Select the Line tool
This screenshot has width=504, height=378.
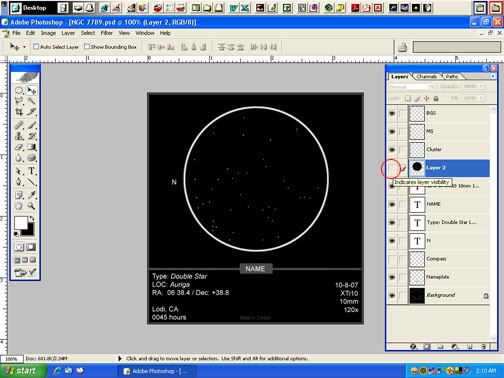pos(31,182)
